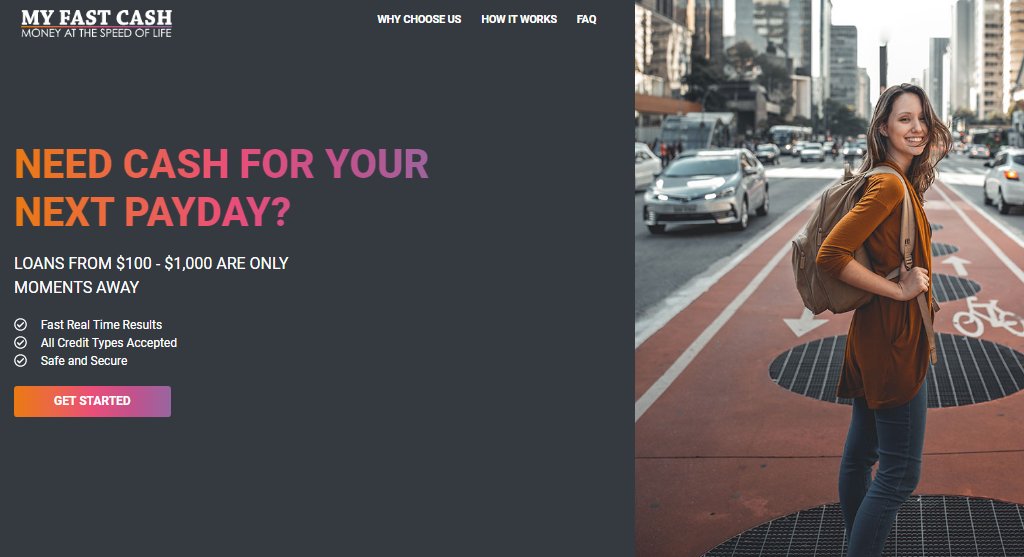Click checkmark icon beside Safe and Secure

[x=21, y=360]
